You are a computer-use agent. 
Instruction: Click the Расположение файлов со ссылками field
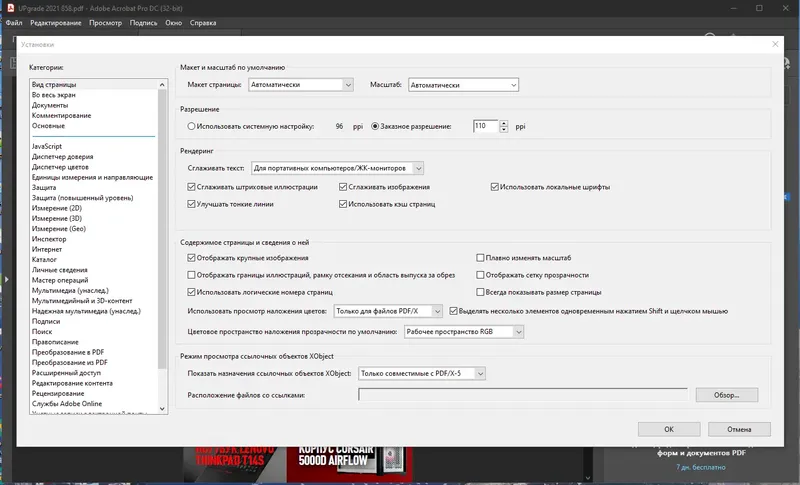pyautogui.click(x=523, y=395)
